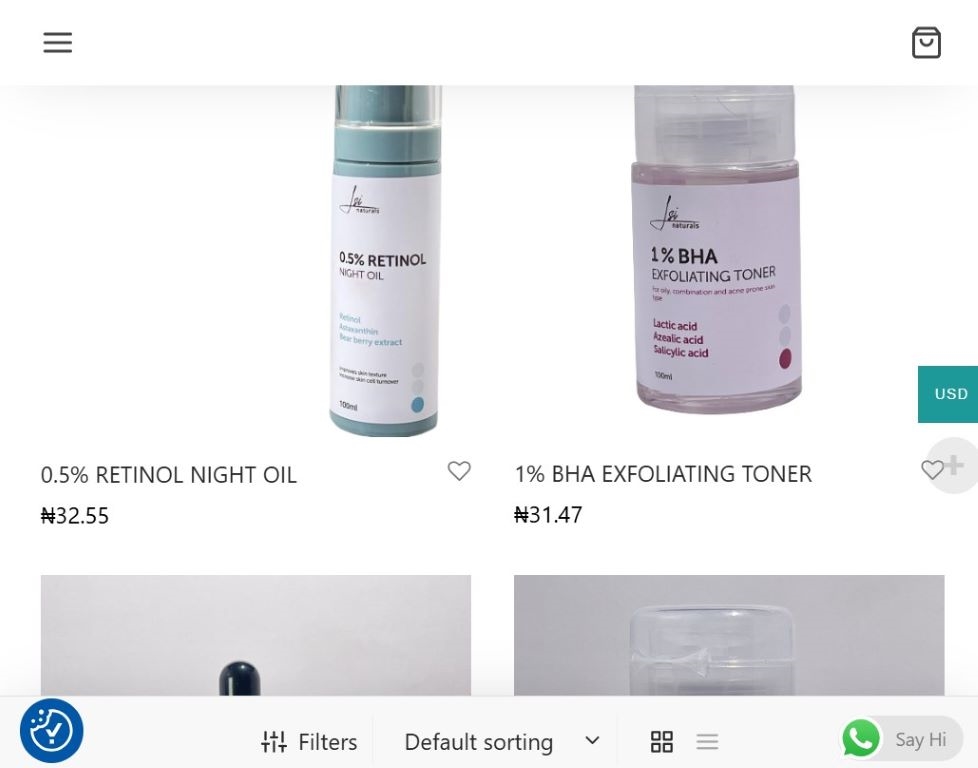Open the USD currency switcher
The image size is (978, 768).
coord(948,394)
